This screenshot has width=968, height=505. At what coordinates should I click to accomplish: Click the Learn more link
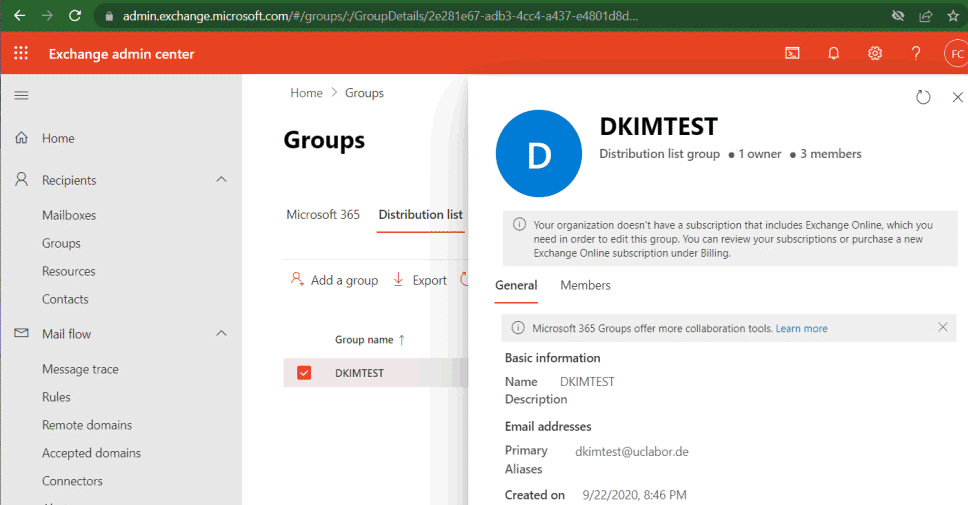(x=801, y=328)
